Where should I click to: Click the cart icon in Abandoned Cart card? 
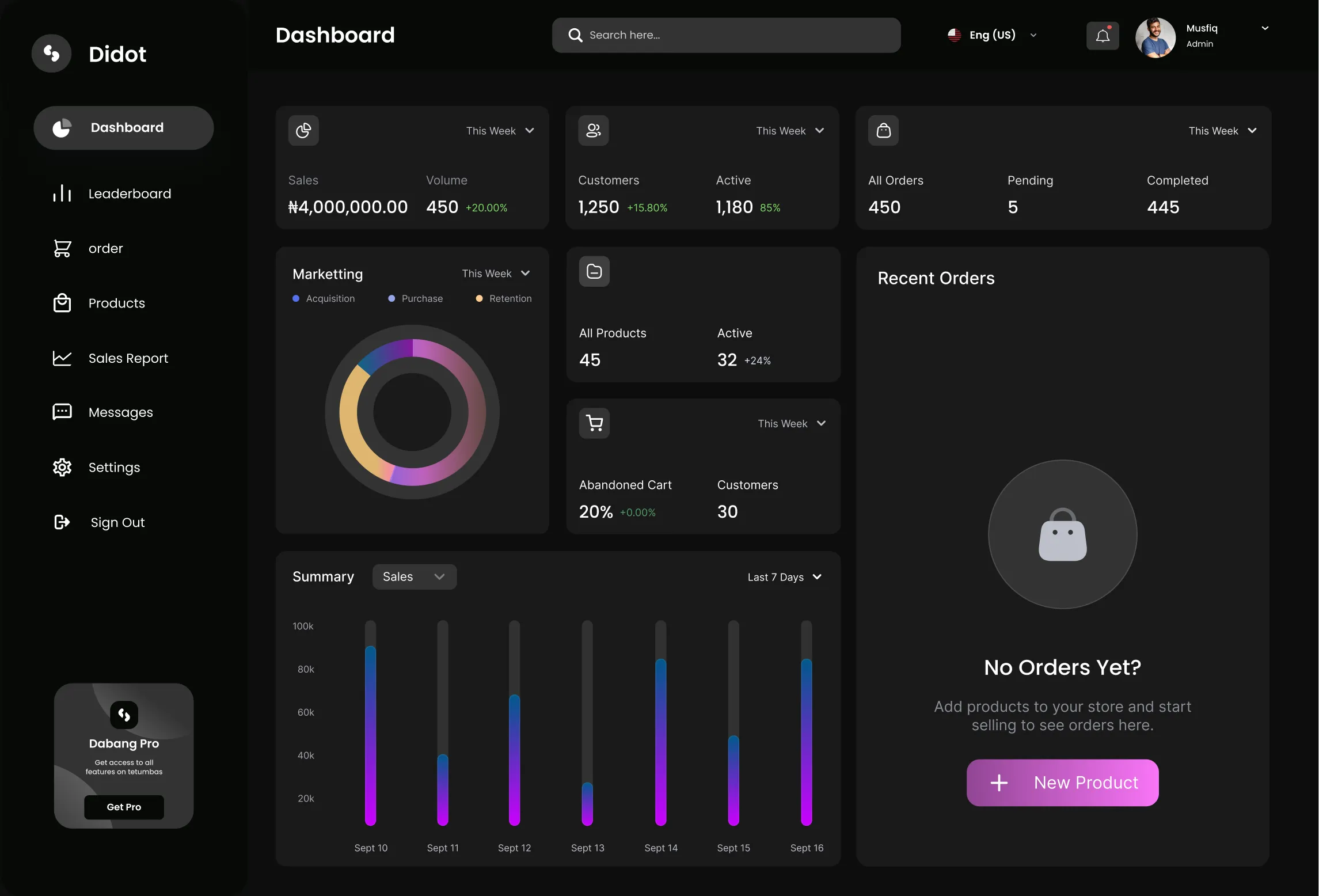(x=594, y=423)
